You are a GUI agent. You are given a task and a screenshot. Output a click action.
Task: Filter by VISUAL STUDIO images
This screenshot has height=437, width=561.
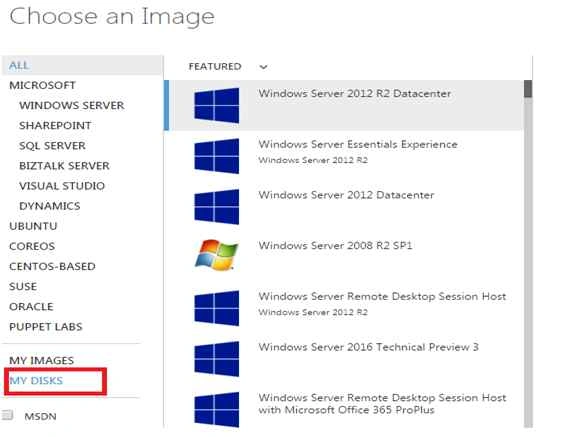click(x=62, y=186)
